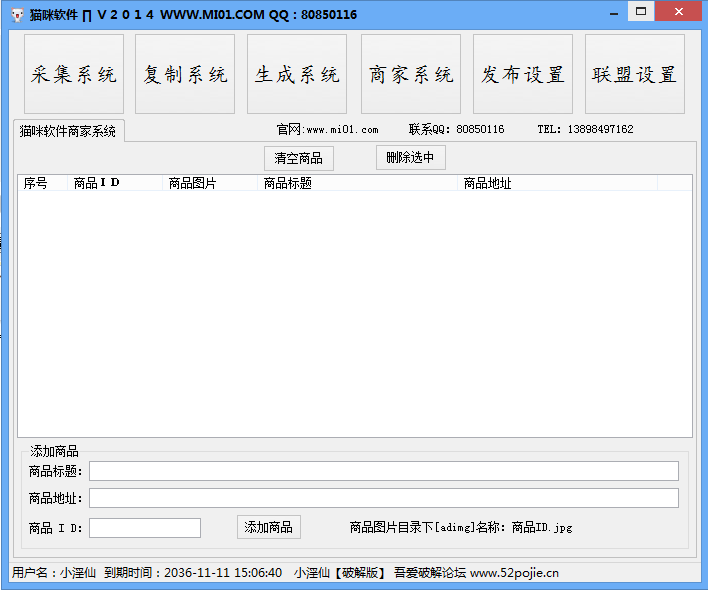Viewport: 708px width, 590px height.
Task: Open the 复制系统 module
Action: click(185, 75)
